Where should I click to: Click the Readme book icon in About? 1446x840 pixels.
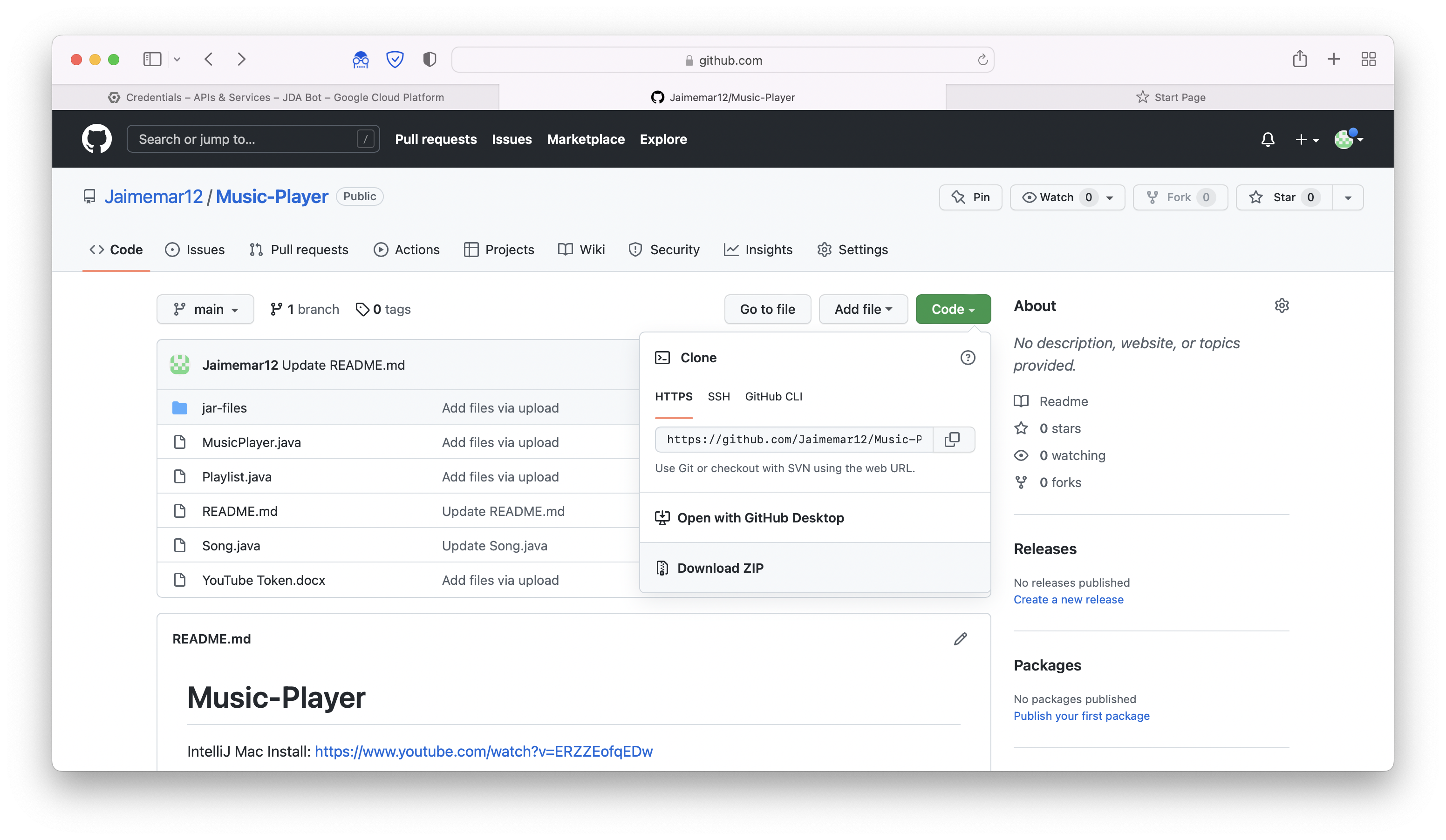tap(1022, 401)
